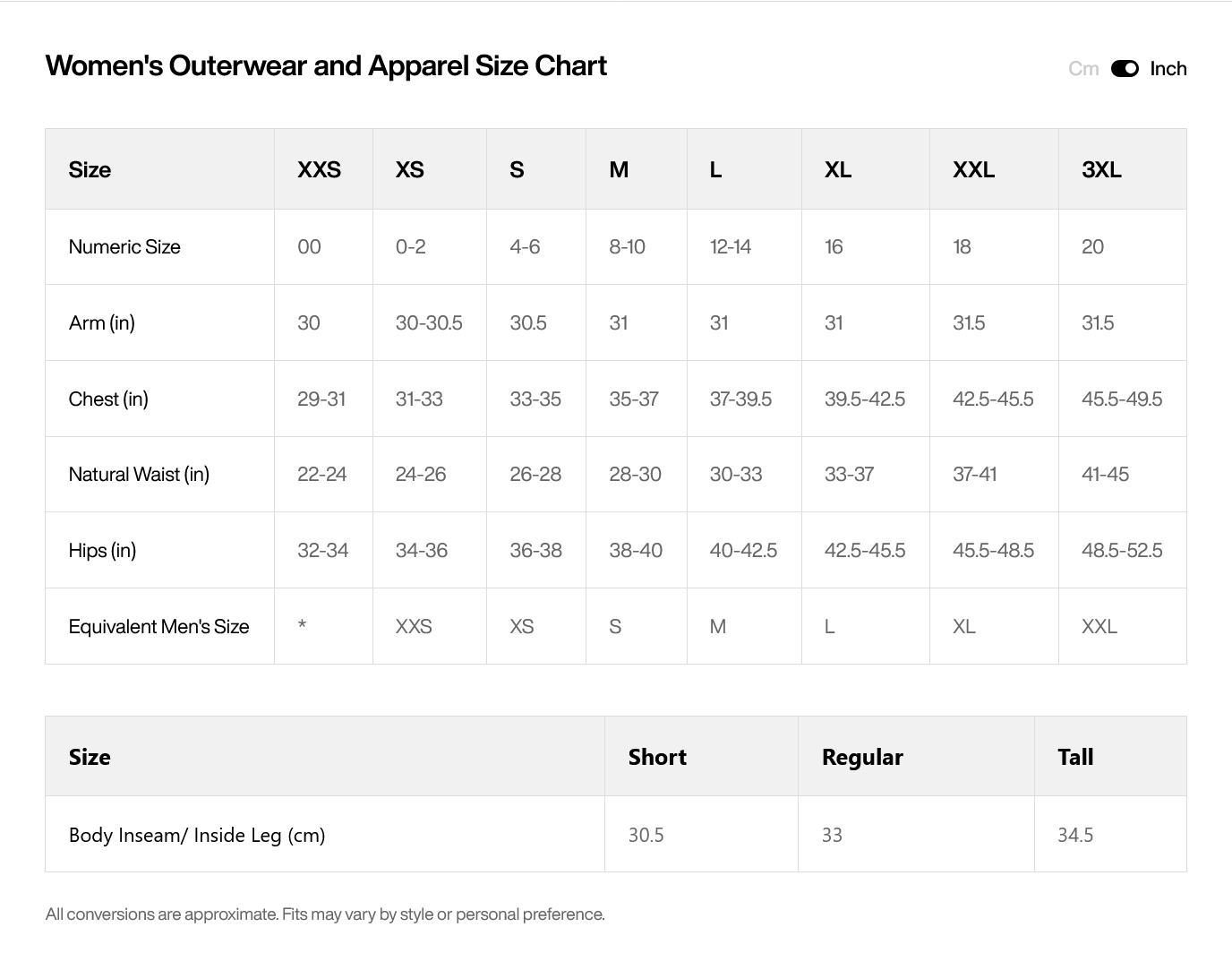Select the Body Inseam/ Inside Leg row label
This screenshot has height=970, width=1232.
point(197,835)
